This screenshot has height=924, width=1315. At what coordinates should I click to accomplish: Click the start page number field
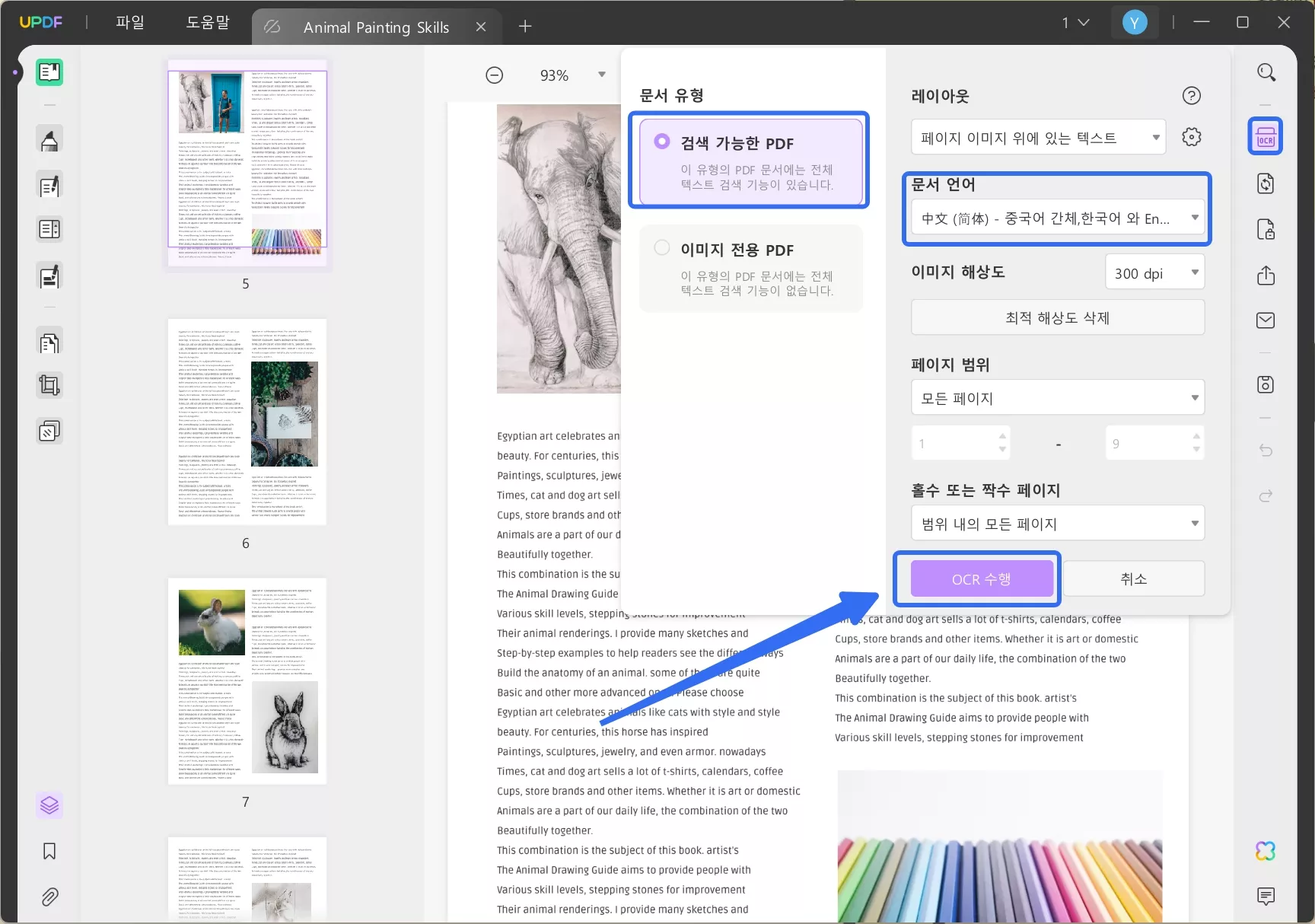pos(961,443)
